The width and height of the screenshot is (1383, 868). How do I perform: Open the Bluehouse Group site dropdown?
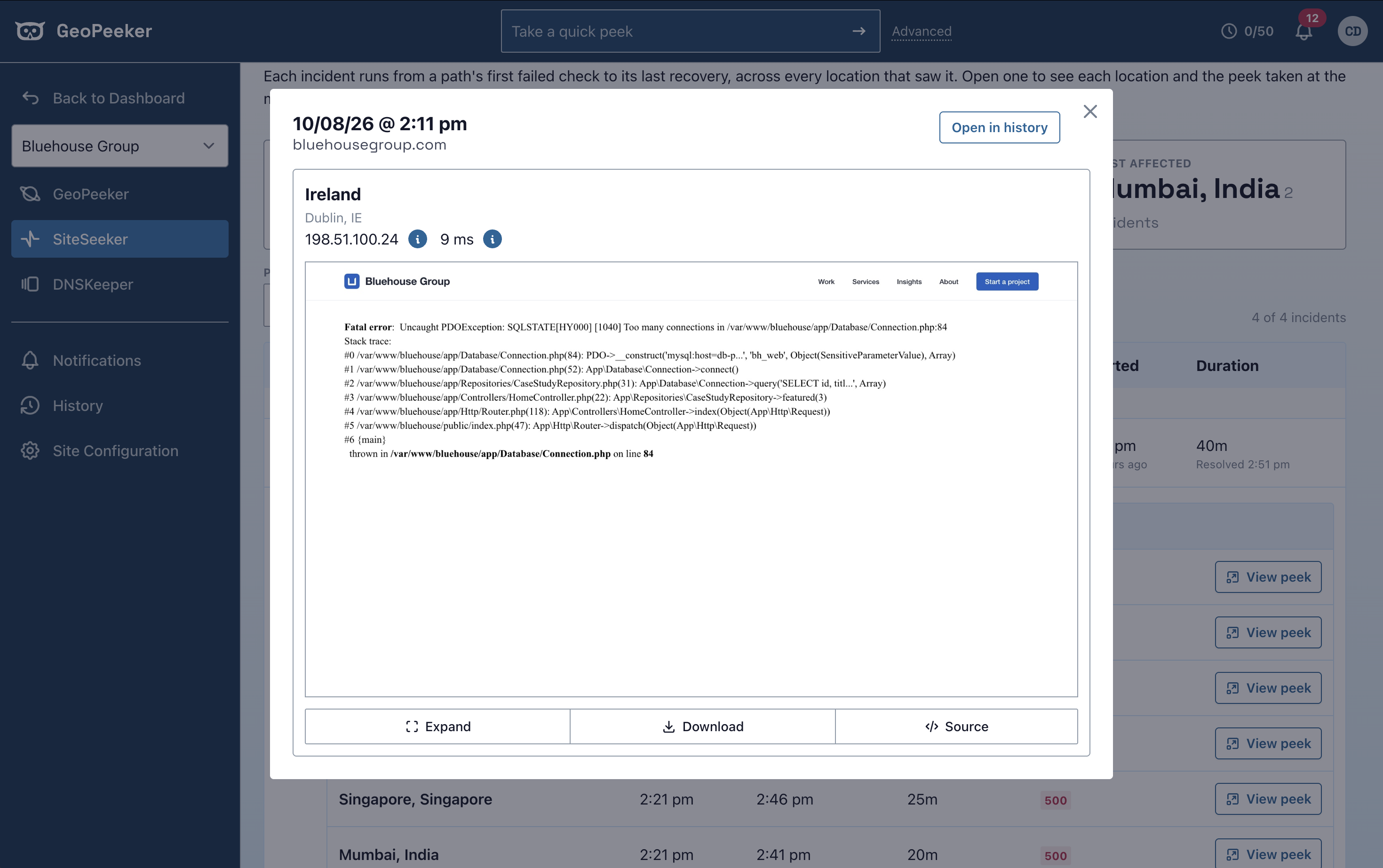point(119,146)
